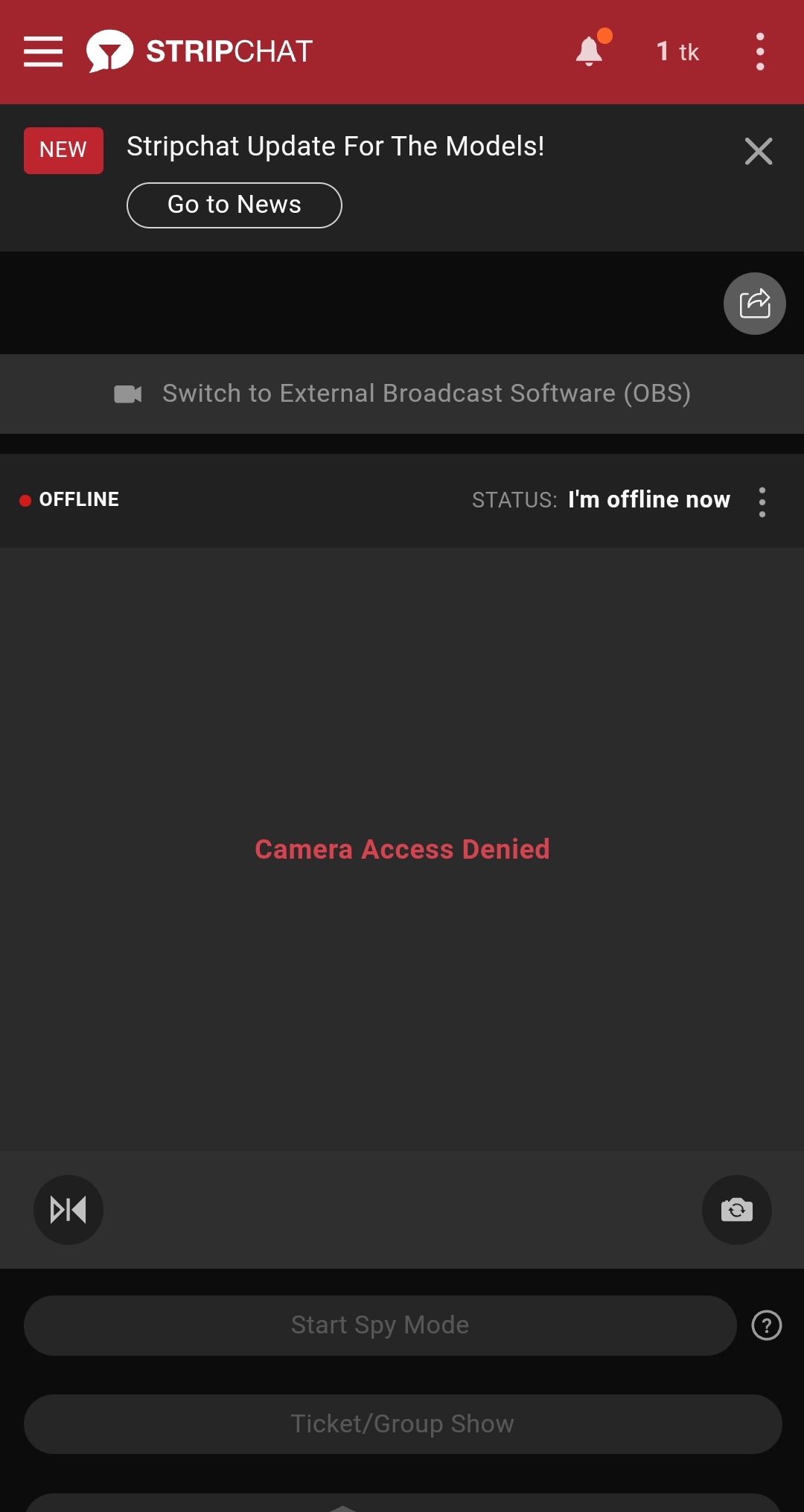Dismiss the Stripchat Update news banner
The height and width of the screenshot is (1512, 804).
click(759, 151)
